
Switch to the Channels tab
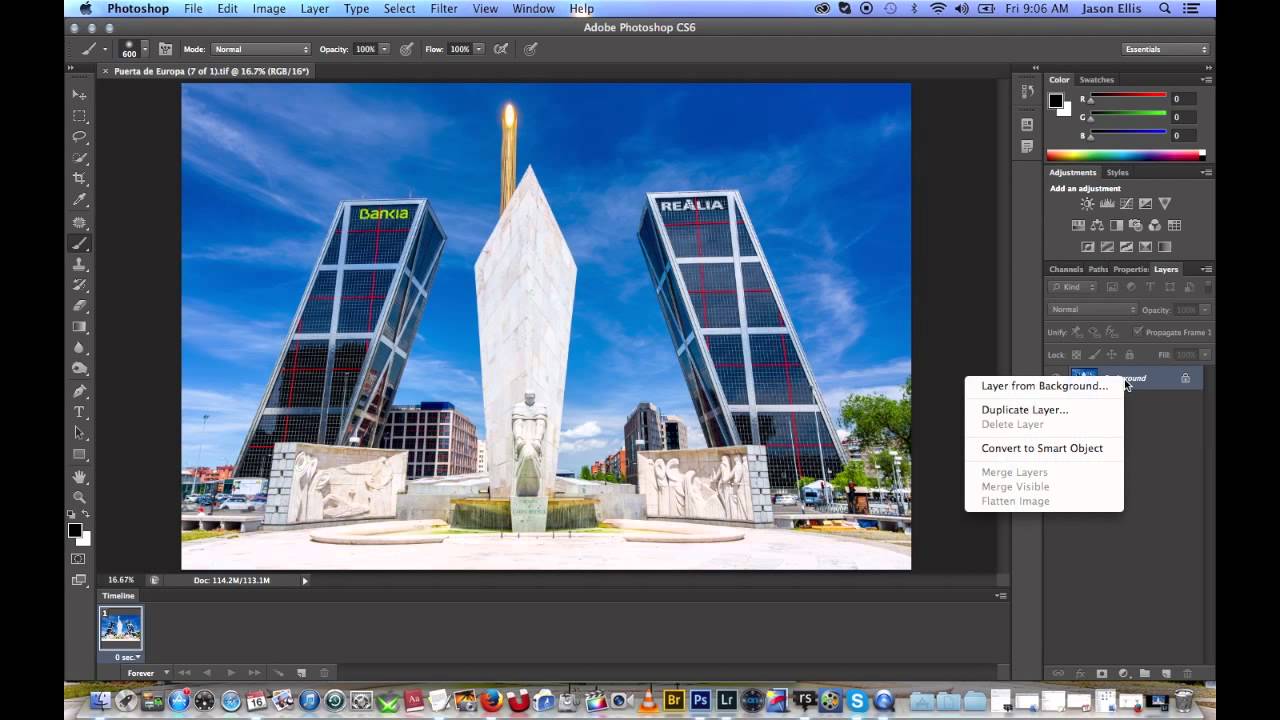(1066, 269)
